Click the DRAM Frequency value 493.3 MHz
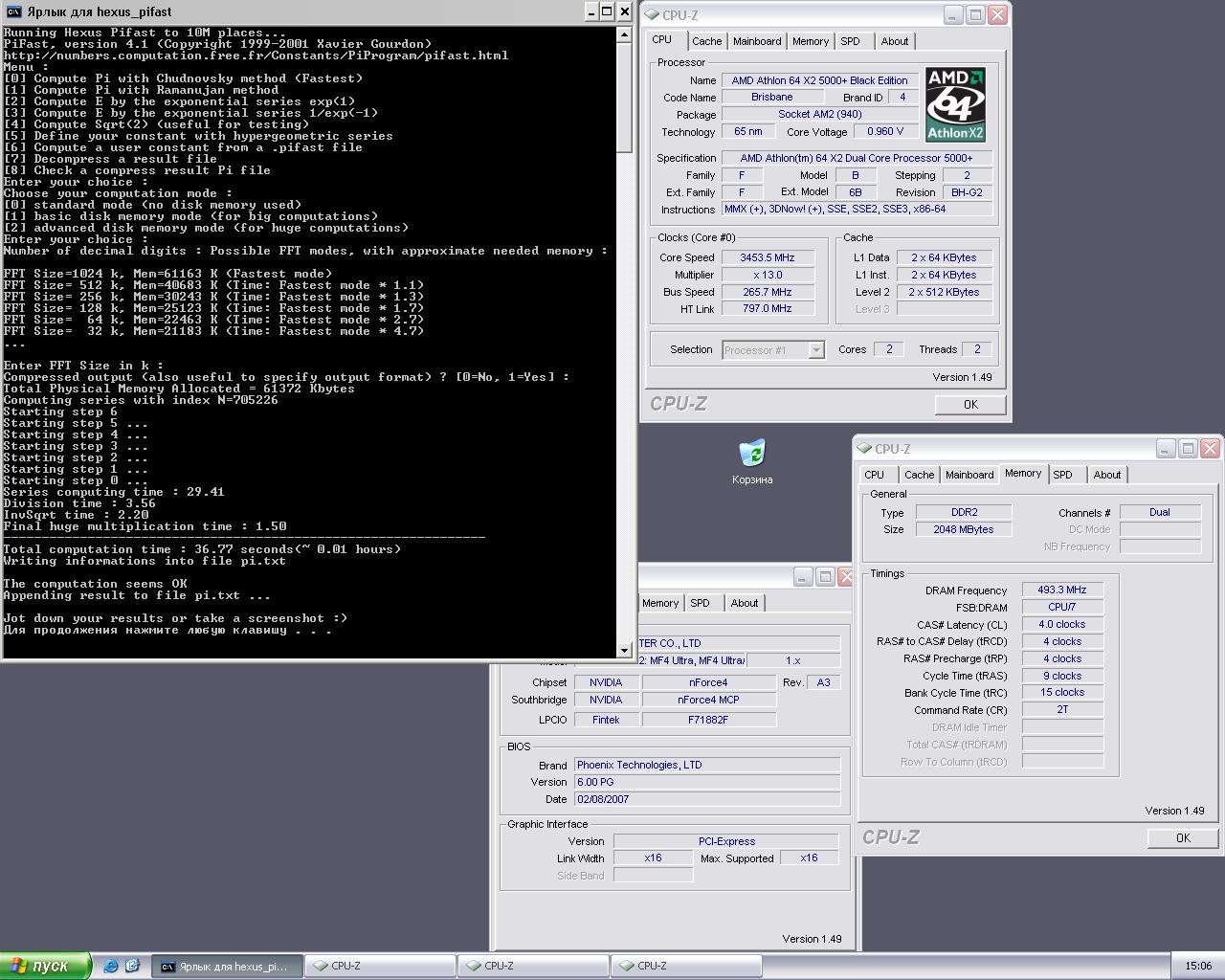The image size is (1225, 980). click(x=1062, y=590)
